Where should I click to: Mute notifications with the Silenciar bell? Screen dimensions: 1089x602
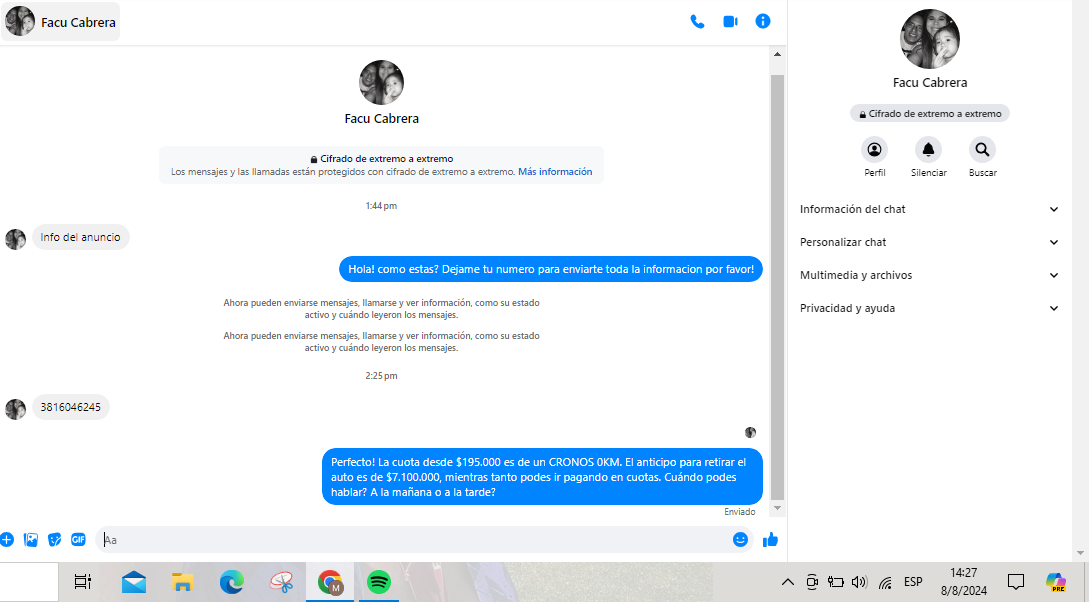click(928, 150)
